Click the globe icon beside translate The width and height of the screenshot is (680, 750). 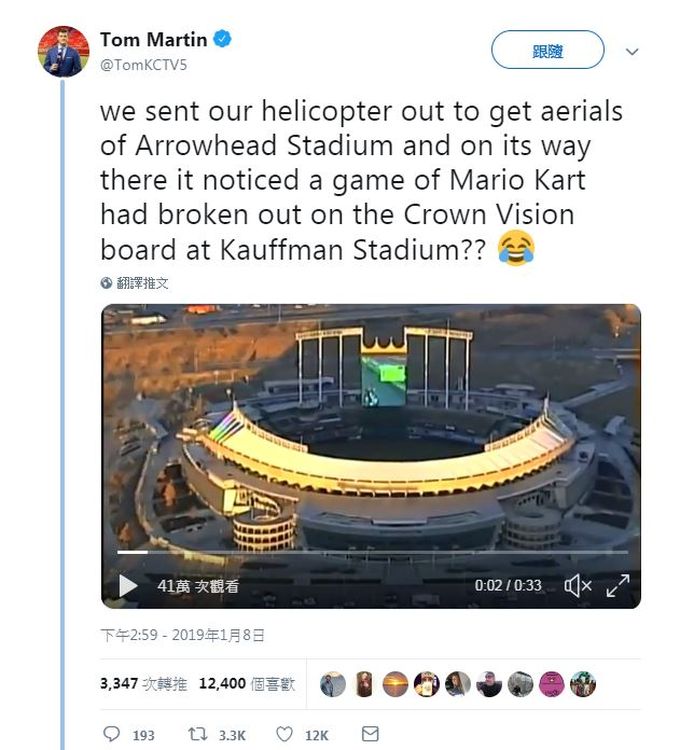point(106,283)
